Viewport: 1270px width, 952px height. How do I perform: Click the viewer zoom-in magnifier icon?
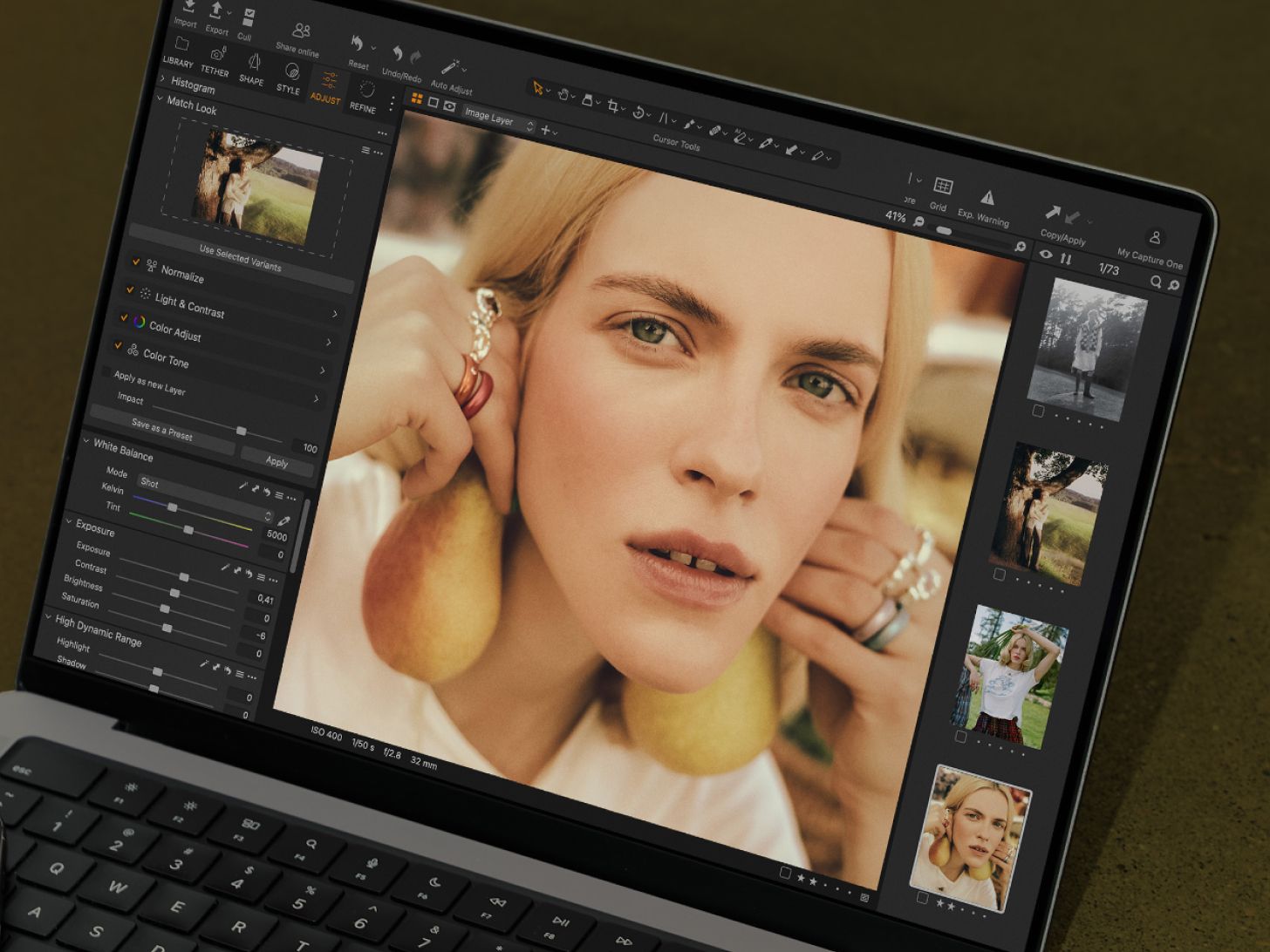[x=1020, y=247]
